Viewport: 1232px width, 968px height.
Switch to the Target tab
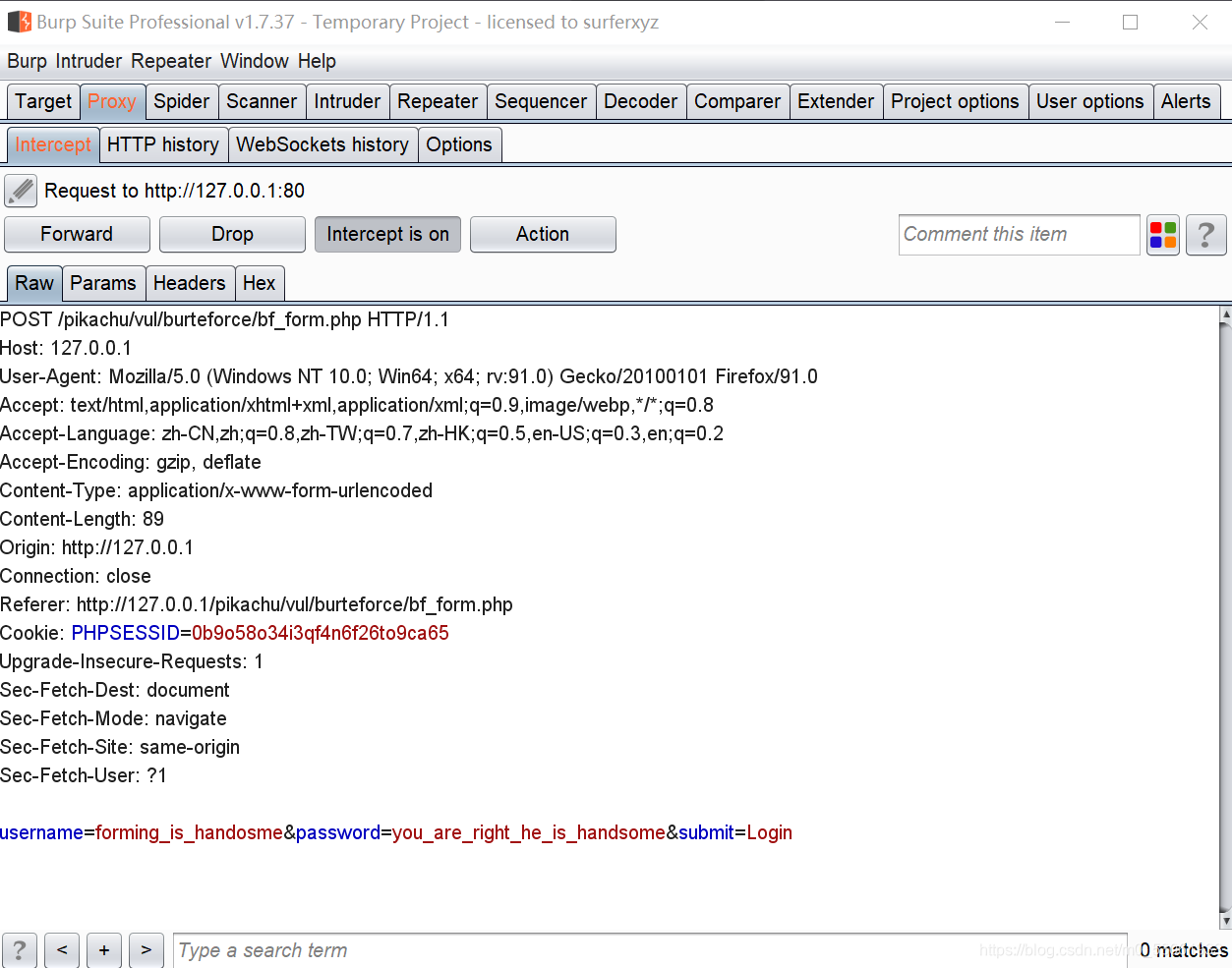pyautogui.click(x=43, y=101)
